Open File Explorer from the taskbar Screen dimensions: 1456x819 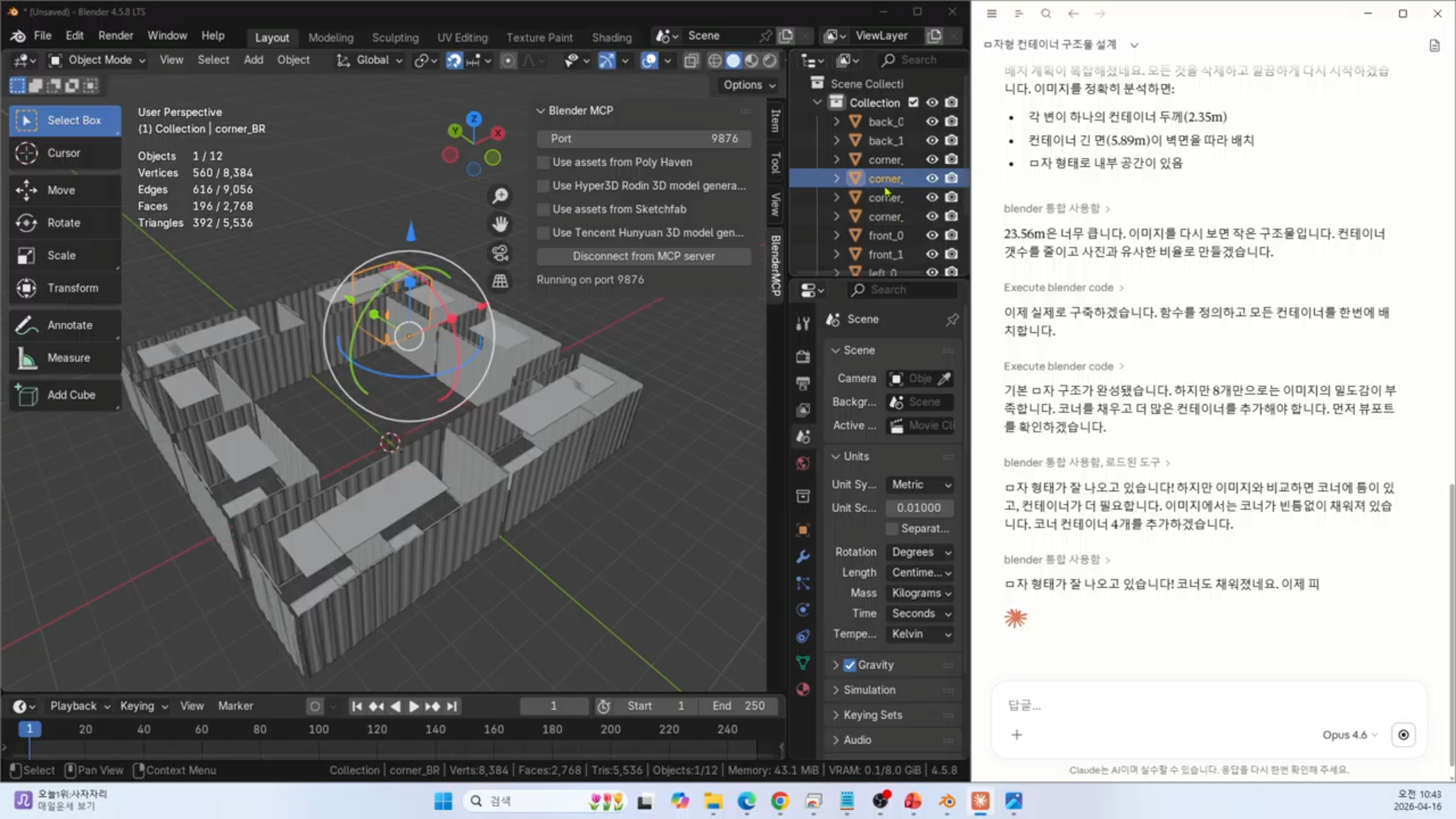713,801
